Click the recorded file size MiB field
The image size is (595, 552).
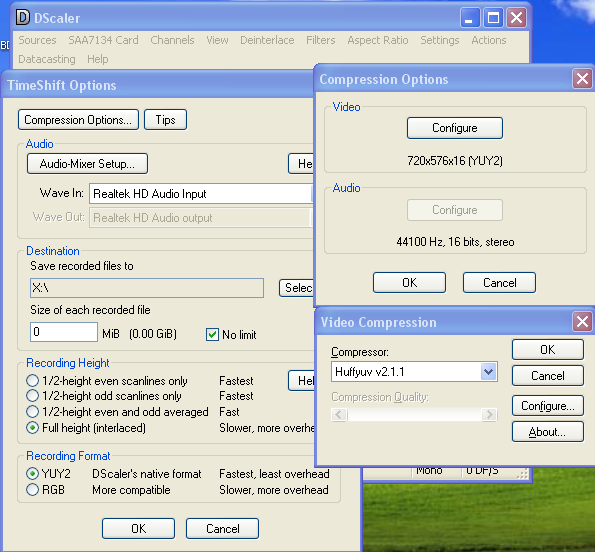point(64,332)
